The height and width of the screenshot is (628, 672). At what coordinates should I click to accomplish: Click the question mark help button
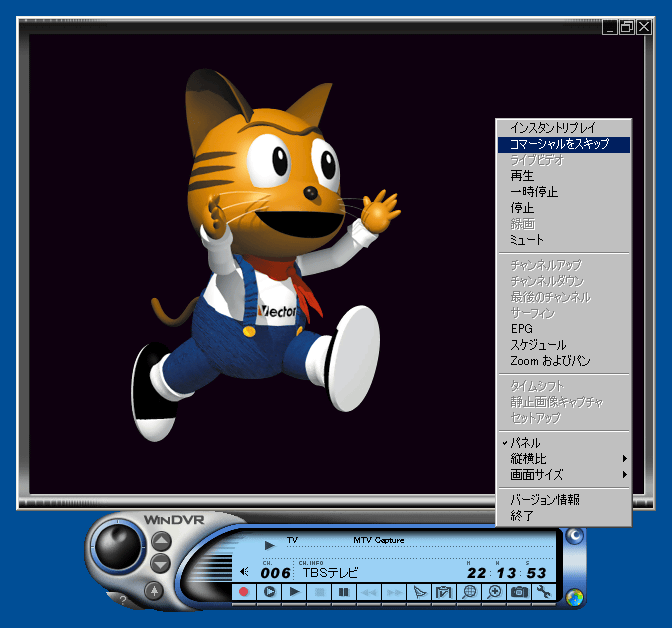click(x=123, y=600)
